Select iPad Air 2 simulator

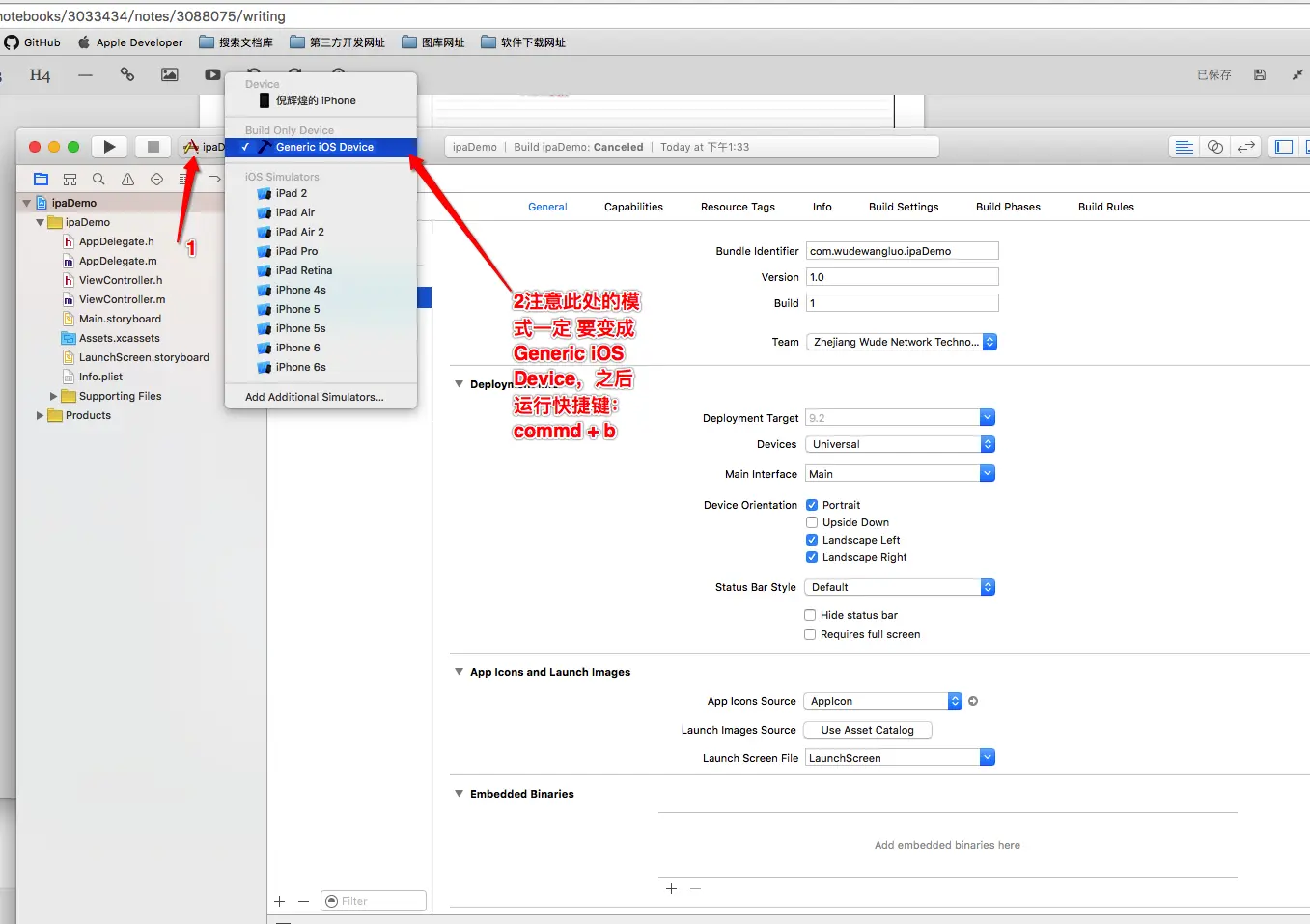(x=321, y=232)
